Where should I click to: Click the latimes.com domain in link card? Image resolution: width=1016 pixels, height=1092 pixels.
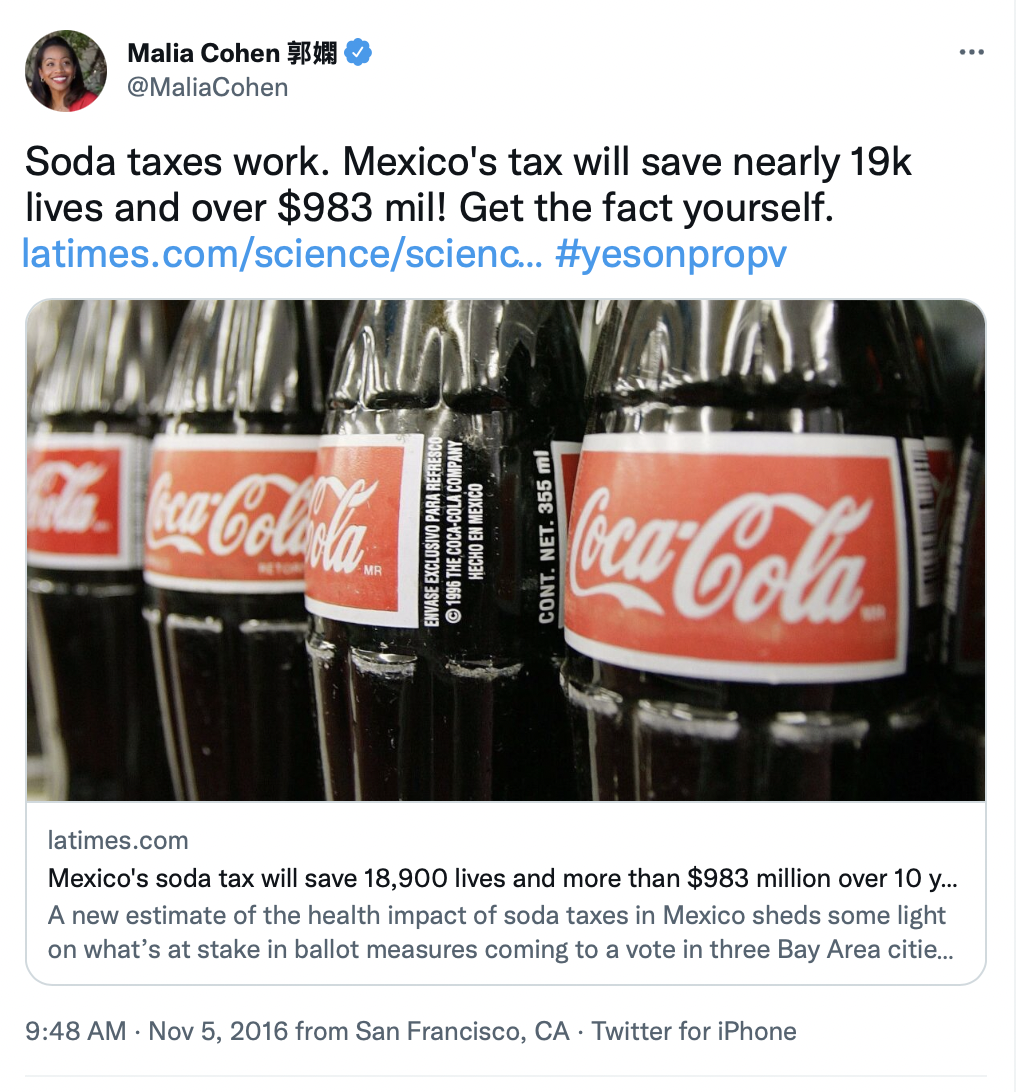(118, 840)
